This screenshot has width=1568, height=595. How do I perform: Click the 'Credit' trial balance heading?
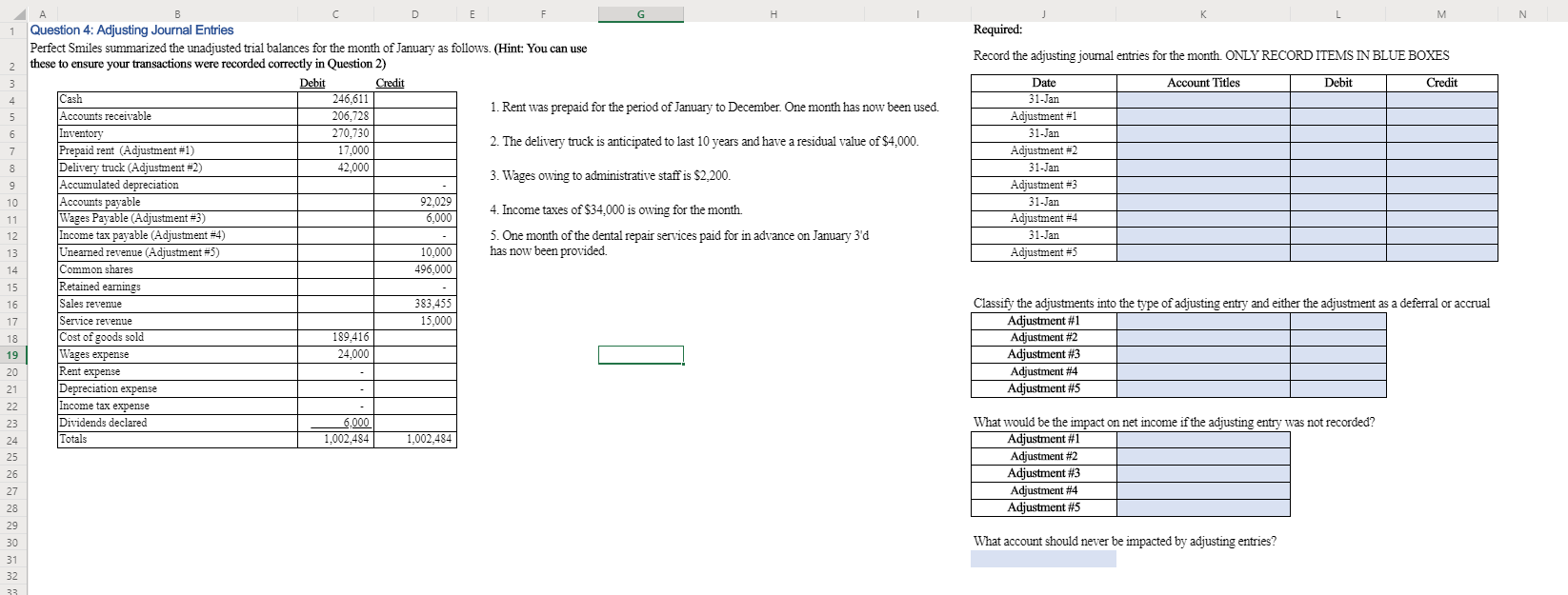[390, 83]
